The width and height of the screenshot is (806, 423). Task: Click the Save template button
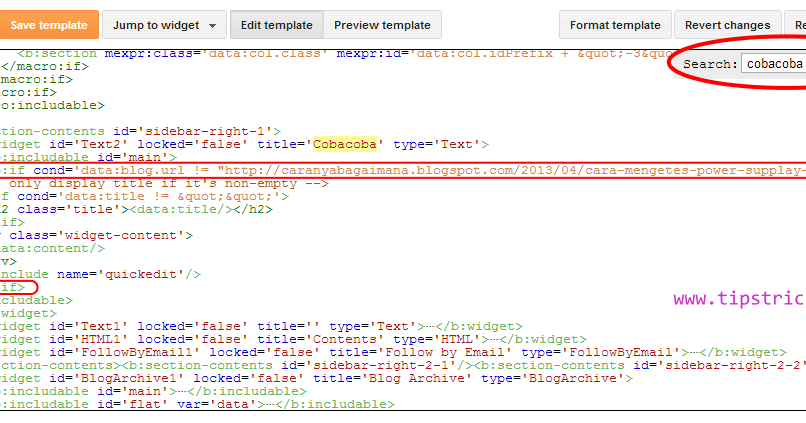click(49, 25)
